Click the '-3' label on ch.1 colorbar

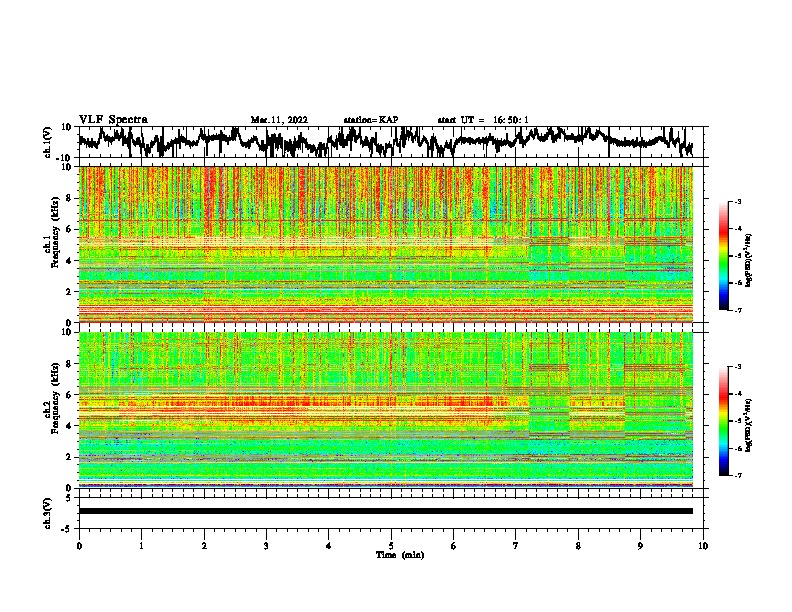click(x=738, y=201)
